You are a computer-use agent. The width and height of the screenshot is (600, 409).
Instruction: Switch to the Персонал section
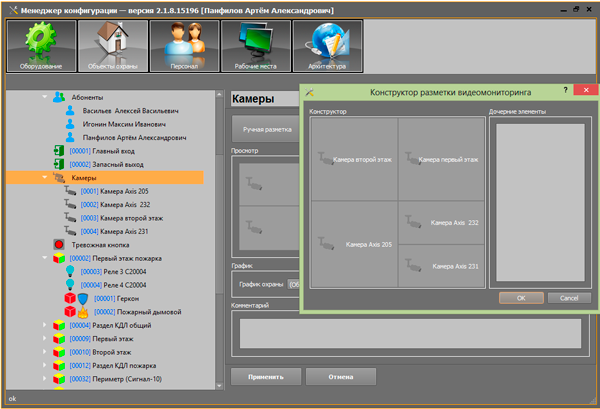(184, 45)
